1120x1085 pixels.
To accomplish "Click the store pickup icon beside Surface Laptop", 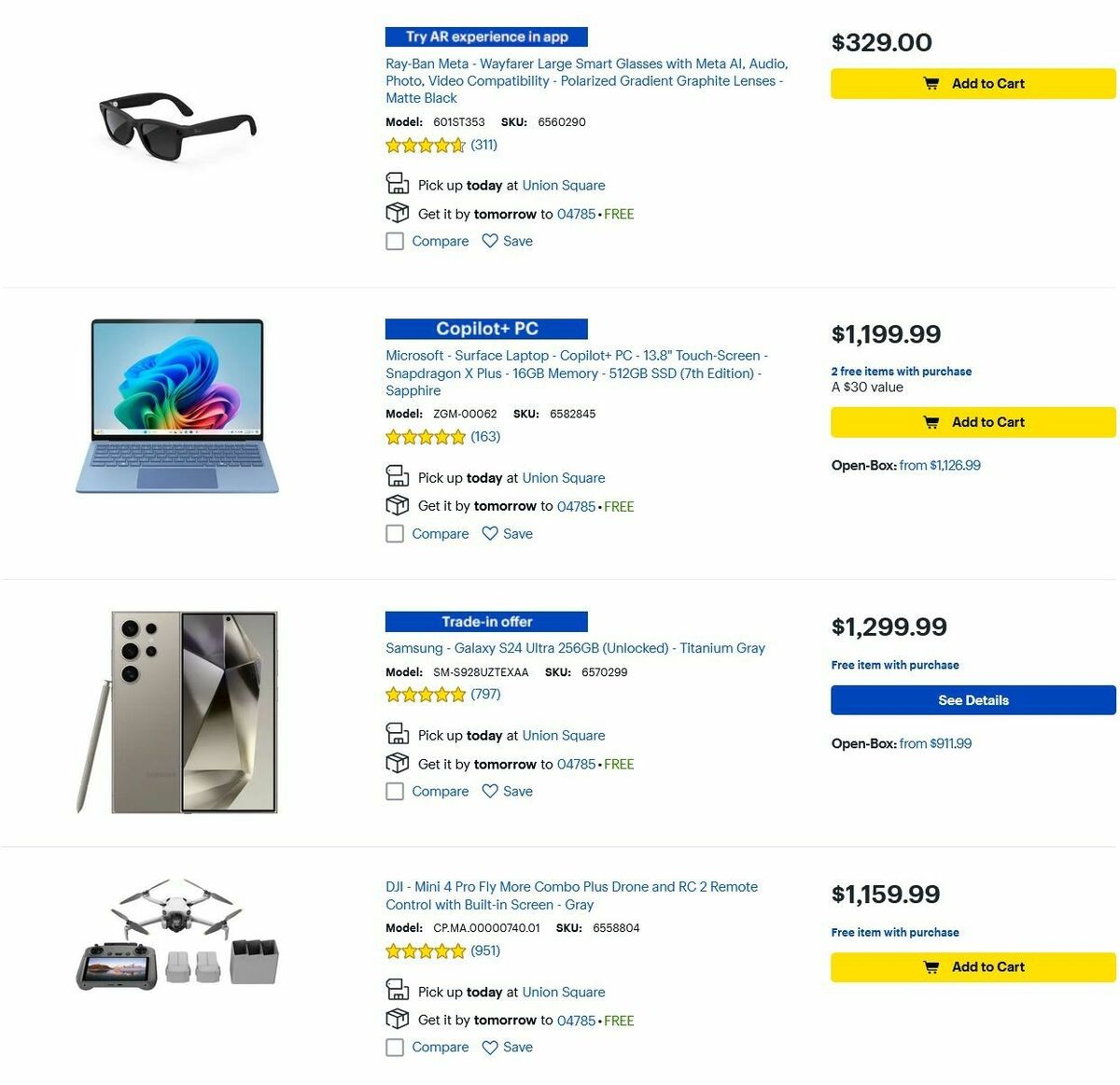I will click(398, 476).
